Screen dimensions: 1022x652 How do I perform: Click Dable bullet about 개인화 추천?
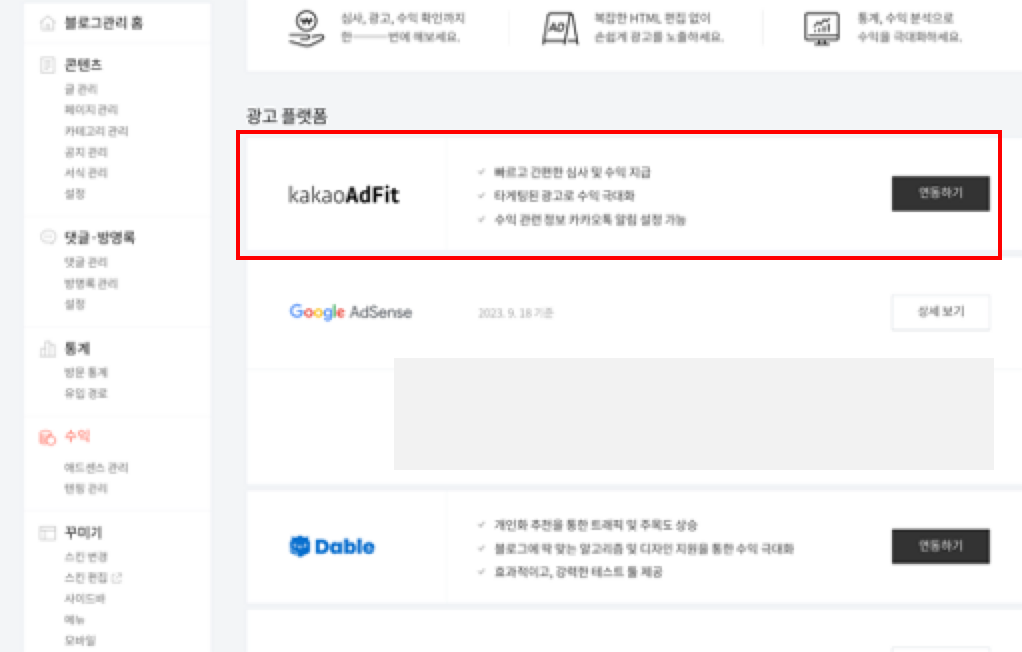pyautogui.click(x=595, y=525)
